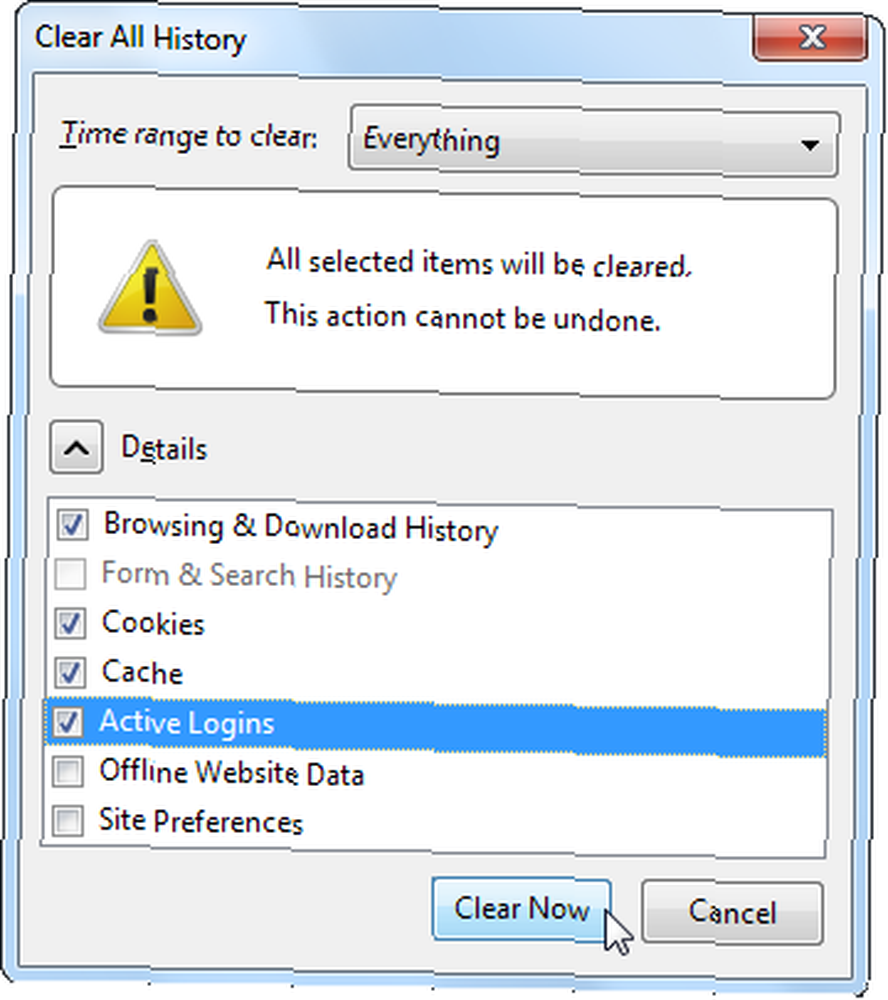Viewport: 888px width, 1000px height.
Task: Uncheck the Cache checkbox
Action: 69,672
